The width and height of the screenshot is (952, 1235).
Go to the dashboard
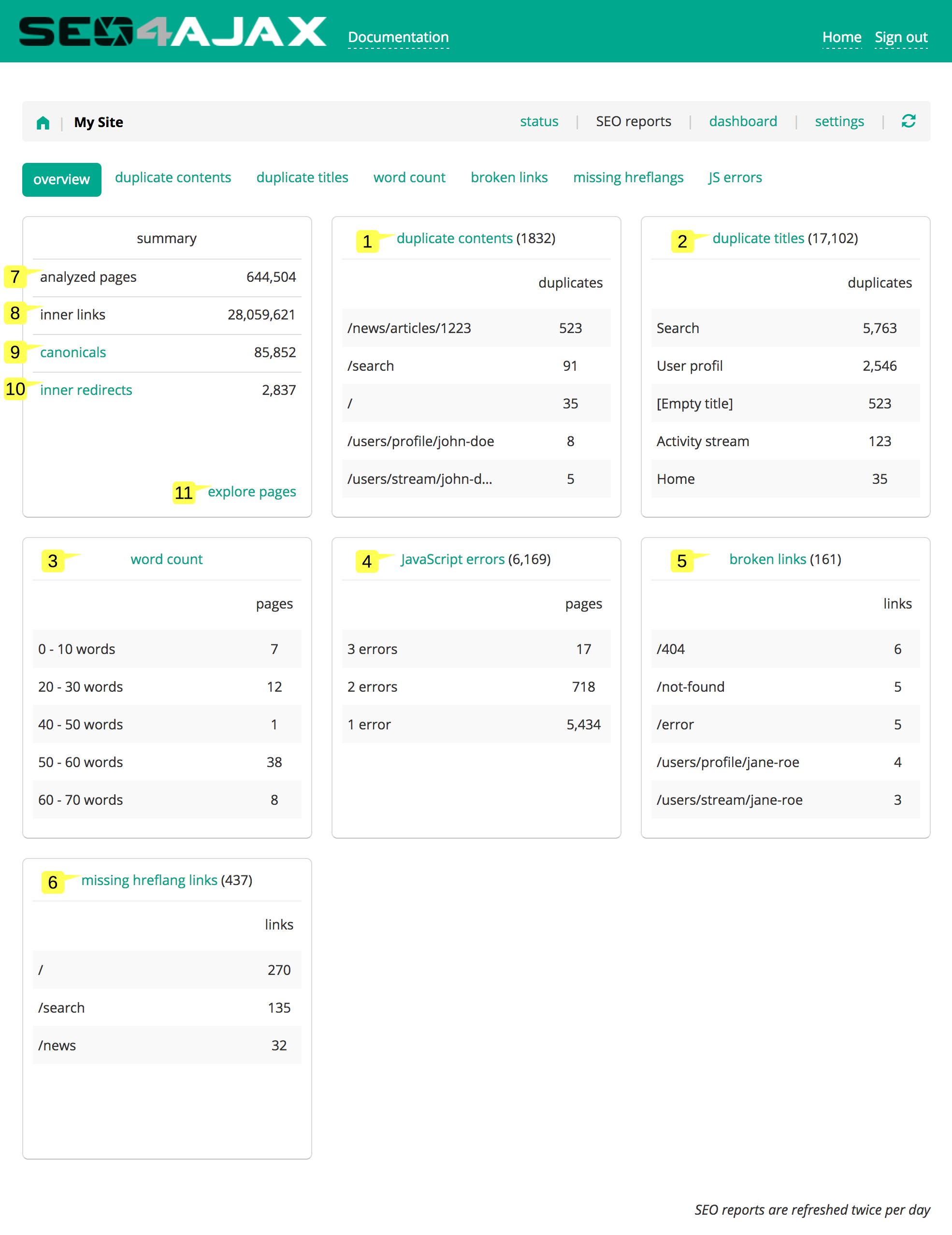[743, 121]
